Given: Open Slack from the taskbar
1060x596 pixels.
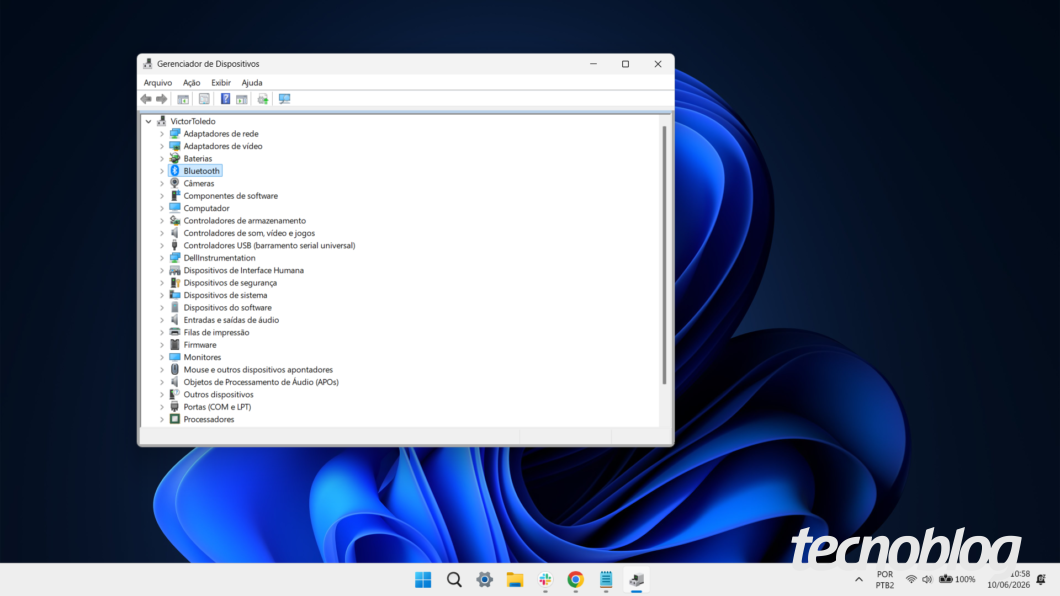Looking at the screenshot, I should point(546,580).
